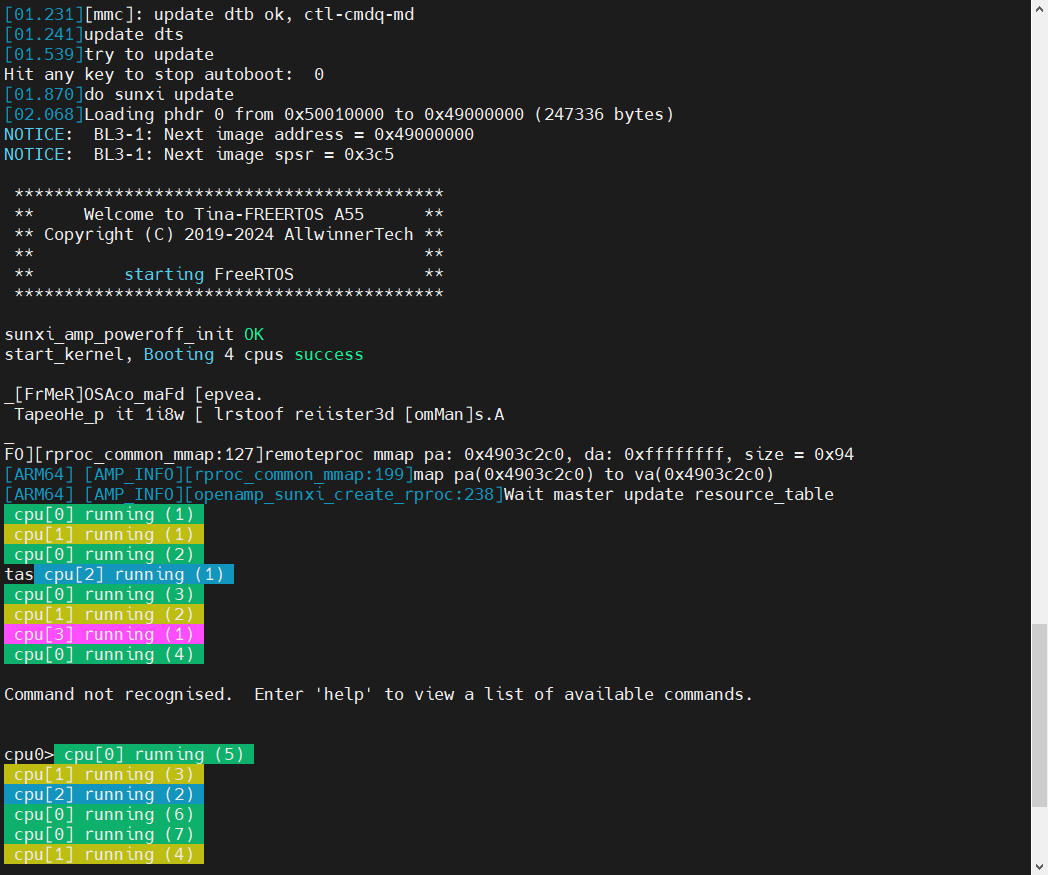Click the 'cpu[0] running (3)' line
The width and height of the screenshot is (1048, 875).
point(104,594)
